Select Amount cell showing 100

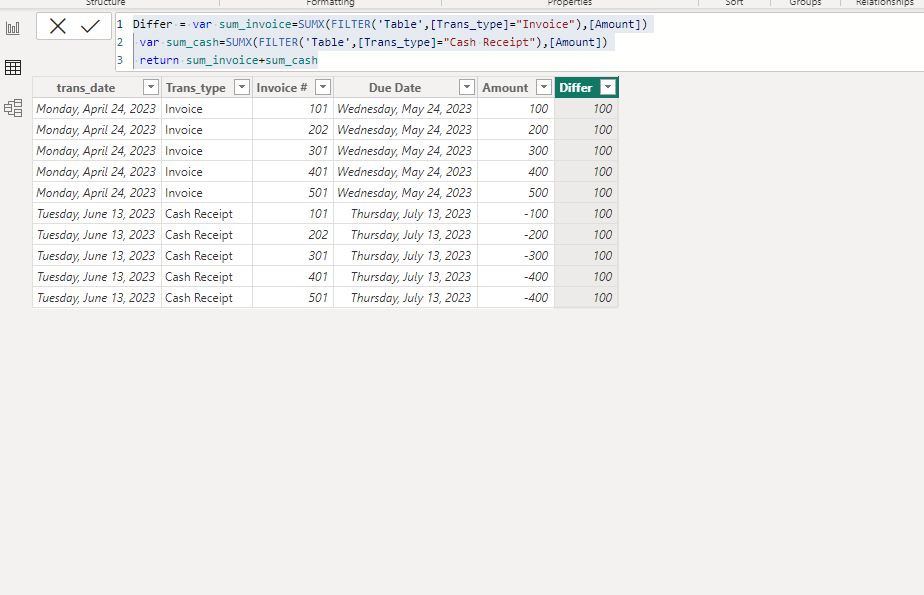[x=516, y=108]
